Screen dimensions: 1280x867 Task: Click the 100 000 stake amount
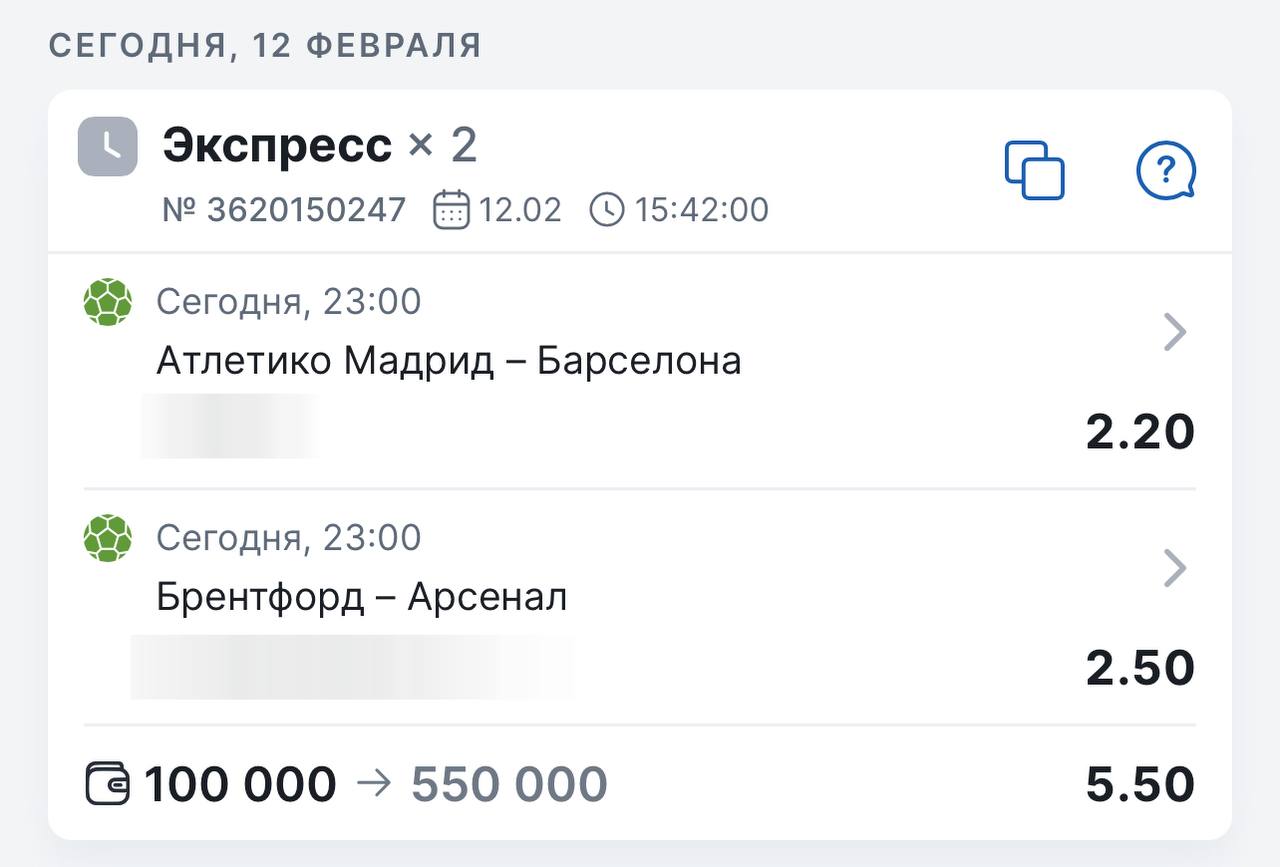point(240,784)
